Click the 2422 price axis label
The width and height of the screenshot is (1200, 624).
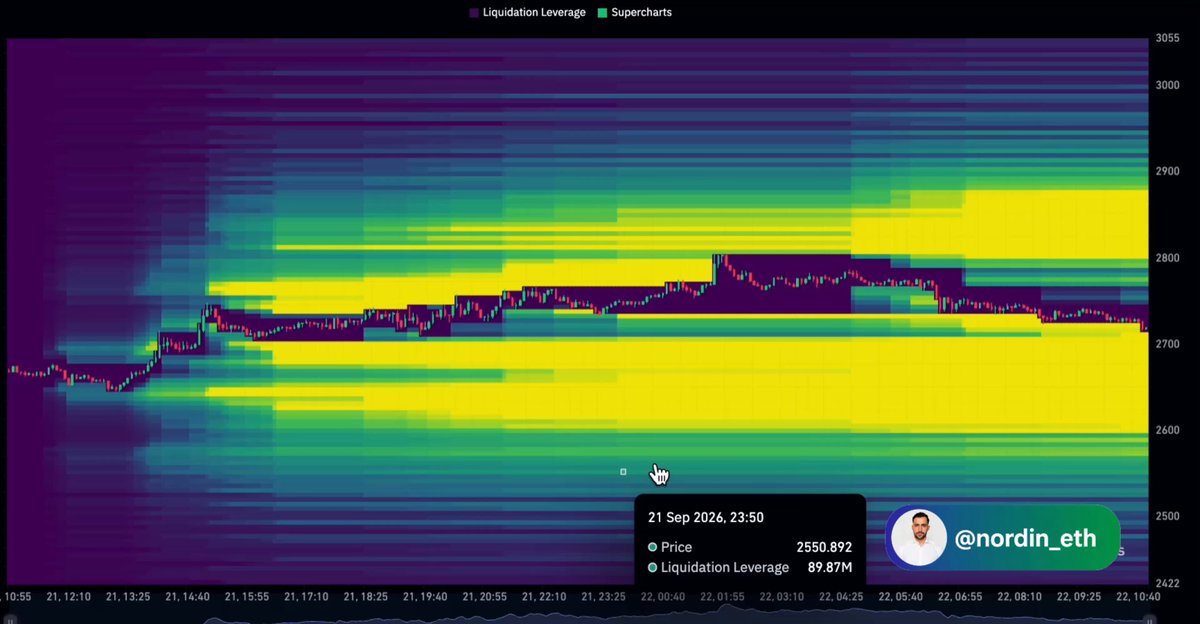(x=1167, y=583)
